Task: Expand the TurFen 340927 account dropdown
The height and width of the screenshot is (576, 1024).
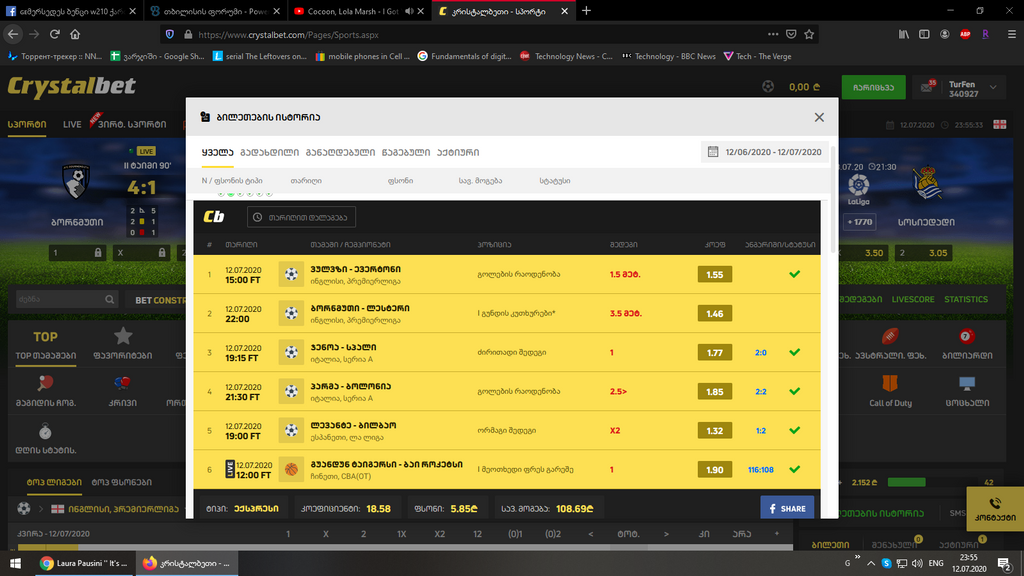Action: click(x=993, y=87)
